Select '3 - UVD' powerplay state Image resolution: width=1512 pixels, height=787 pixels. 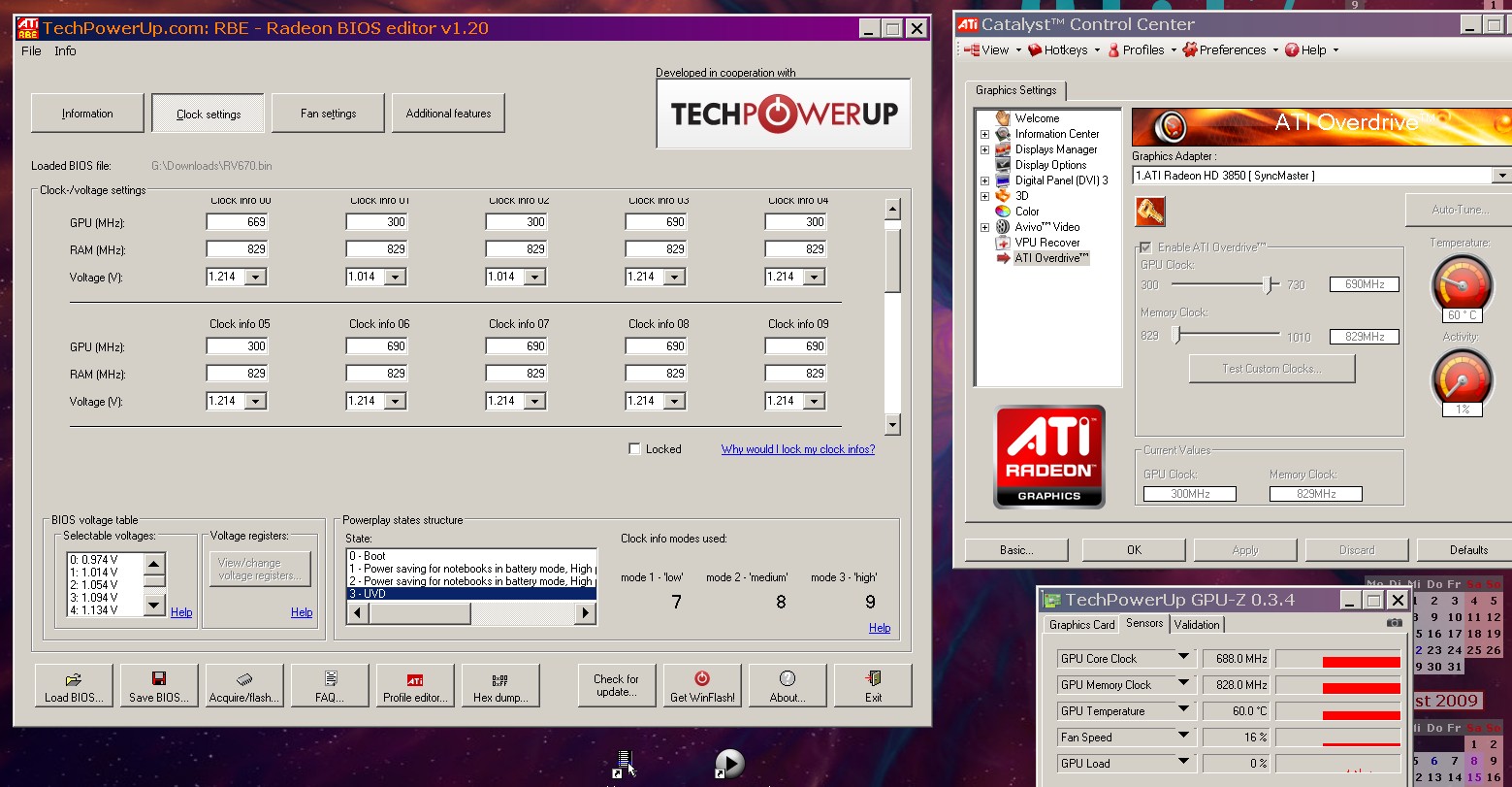coord(471,594)
